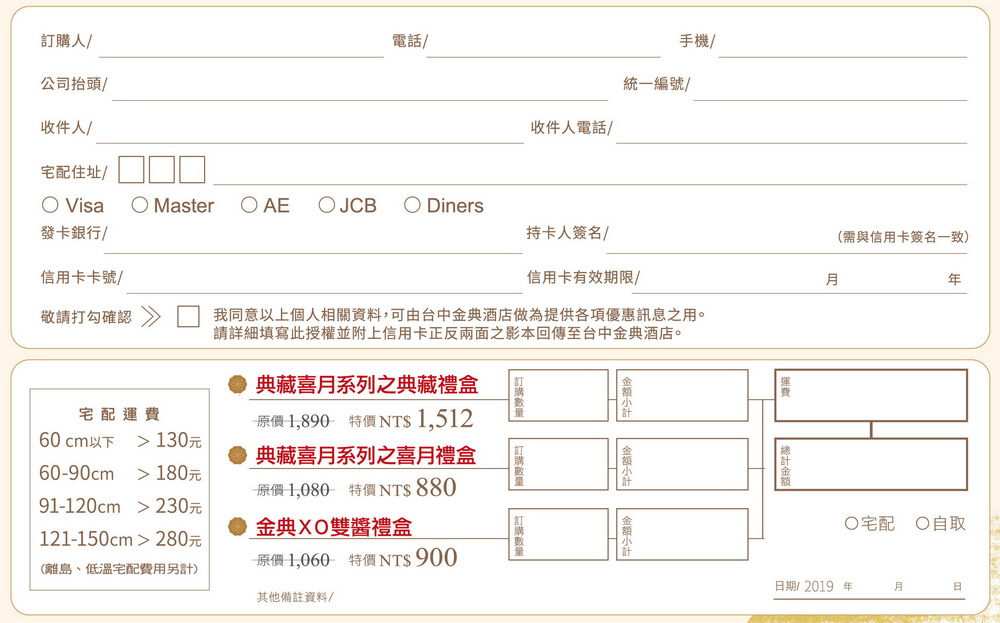Click the 運費 shipping fee box
Image resolution: width=1000 pixels, height=623 pixels.
pos(871,395)
